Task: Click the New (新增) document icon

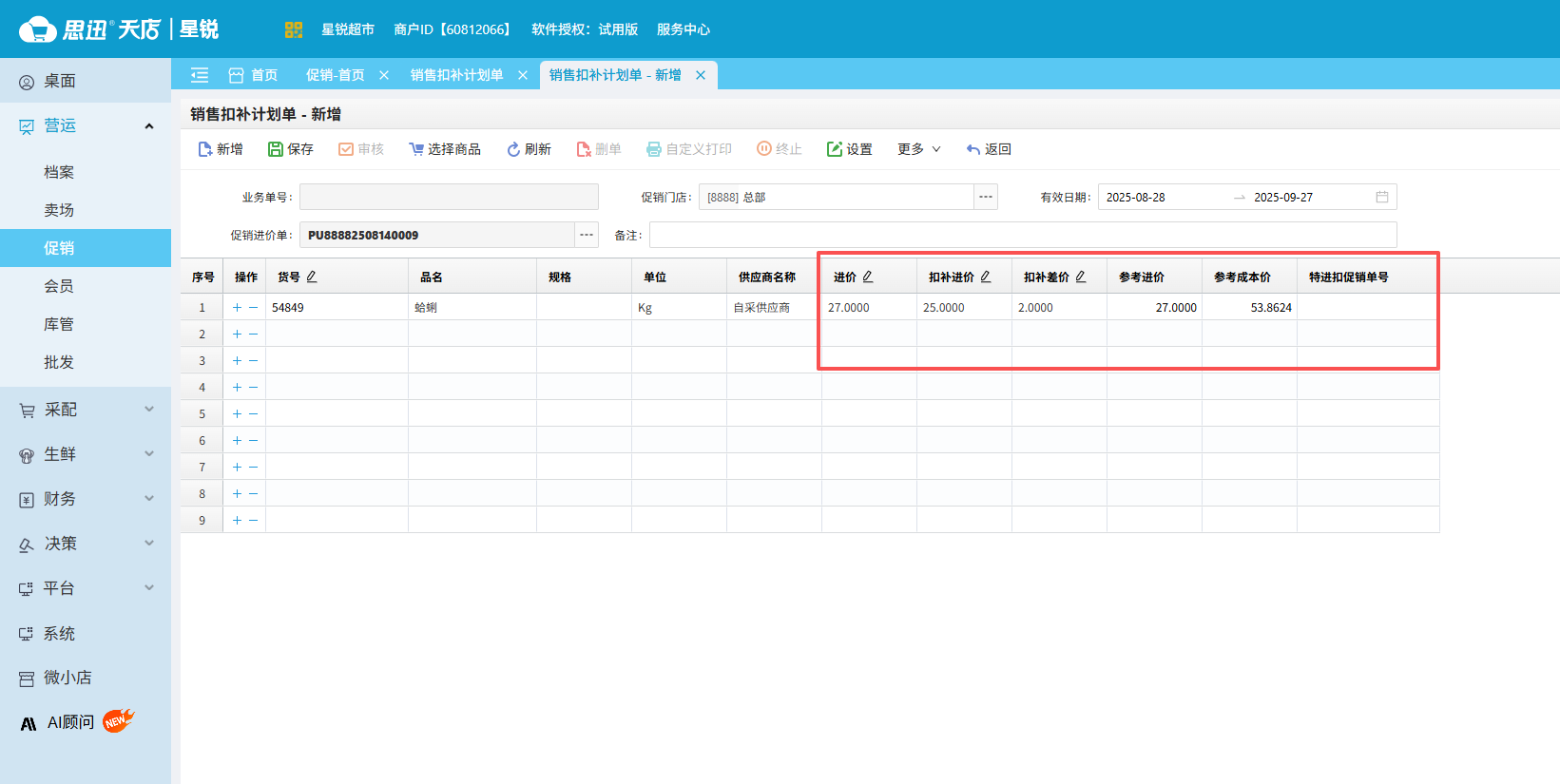Action: [x=205, y=149]
